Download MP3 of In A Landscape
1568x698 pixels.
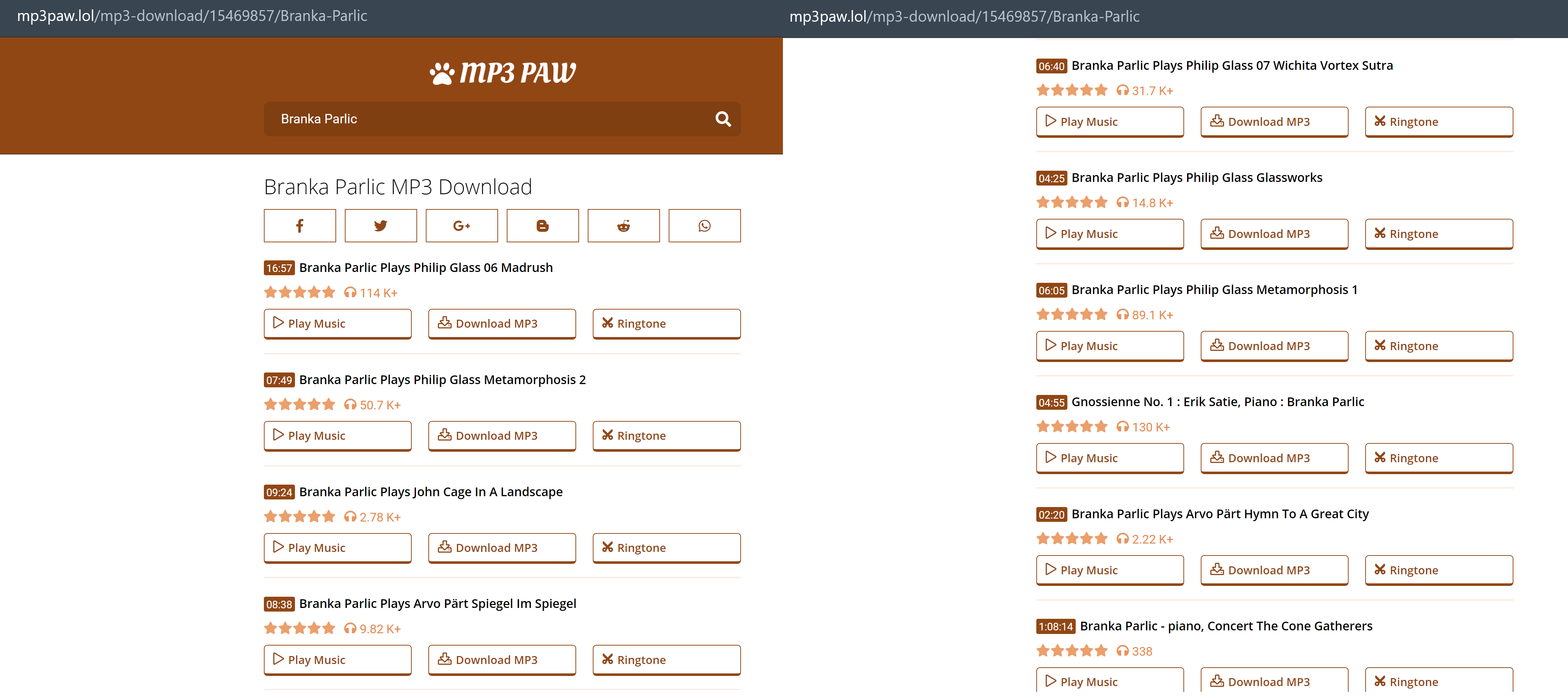[502, 548]
